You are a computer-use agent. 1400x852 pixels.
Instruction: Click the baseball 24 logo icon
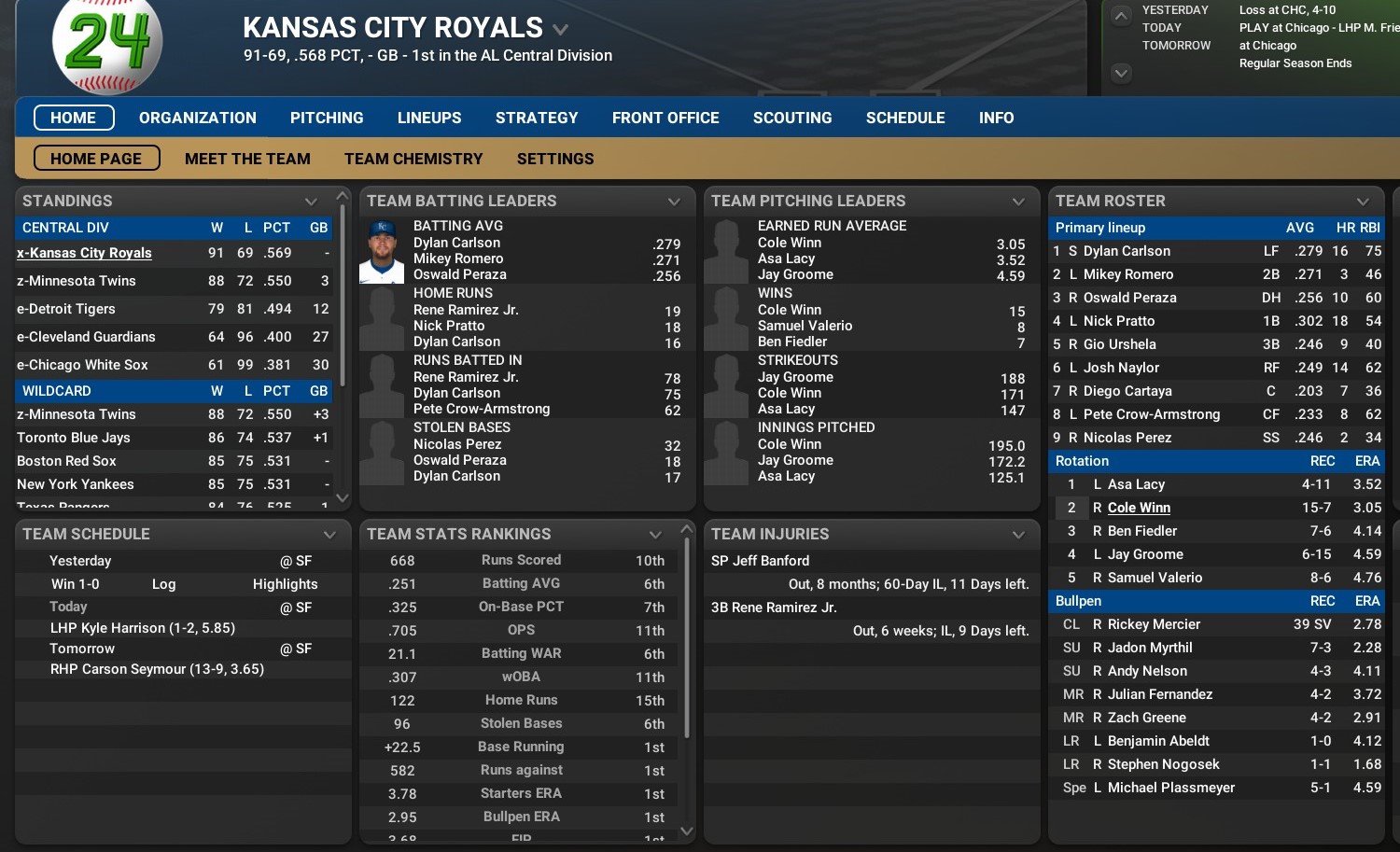pyautogui.click(x=107, y=44)
